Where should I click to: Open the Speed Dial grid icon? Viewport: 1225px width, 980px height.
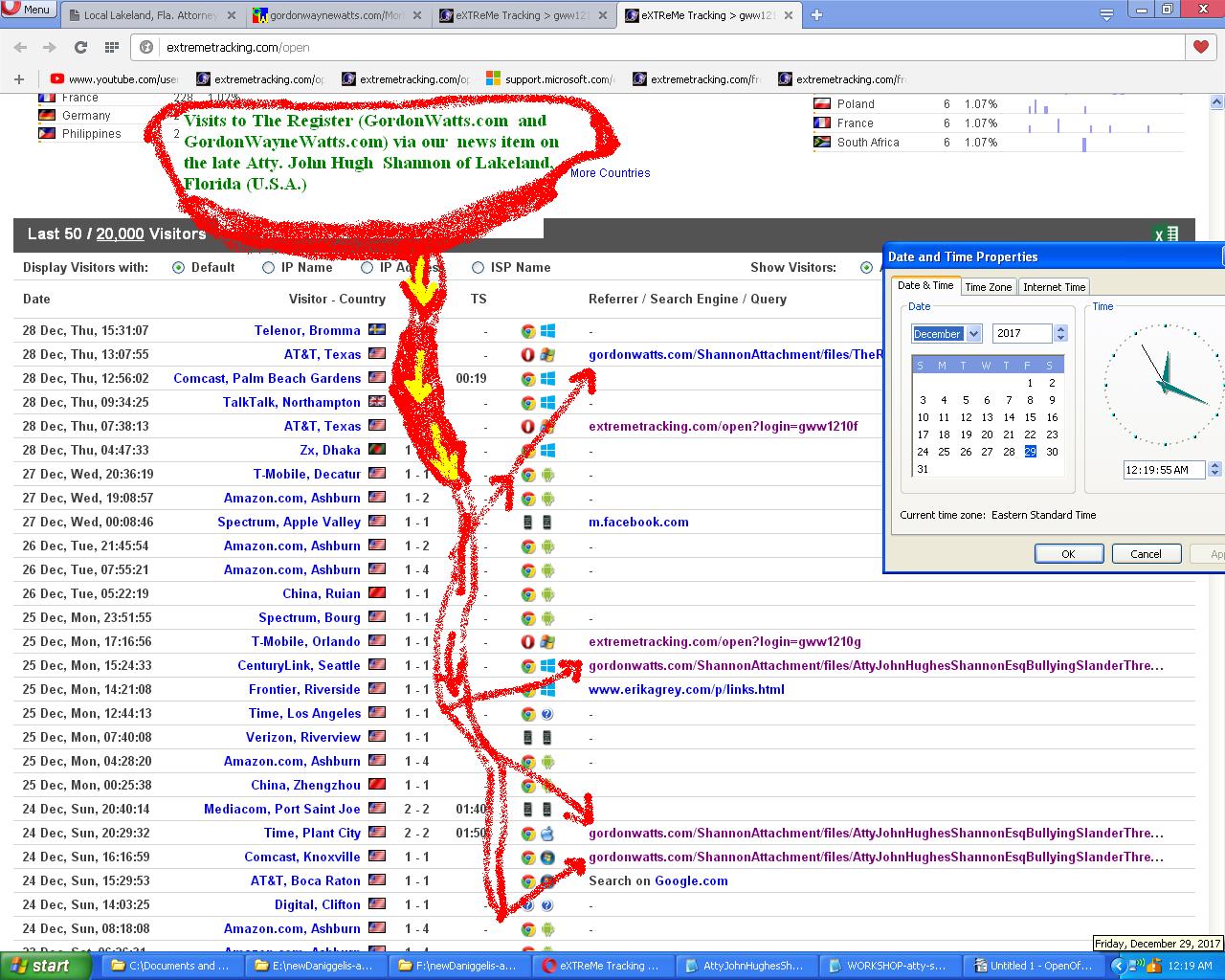click(x=112, y=47)
